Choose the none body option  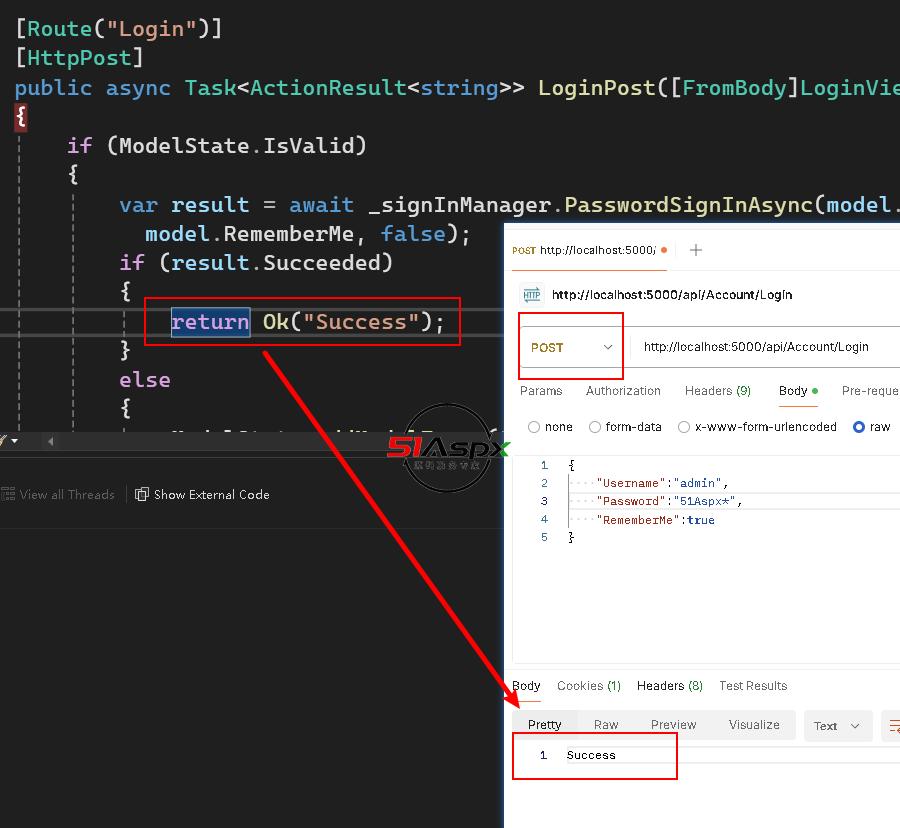pyautogui.click(x=550, y=427)
